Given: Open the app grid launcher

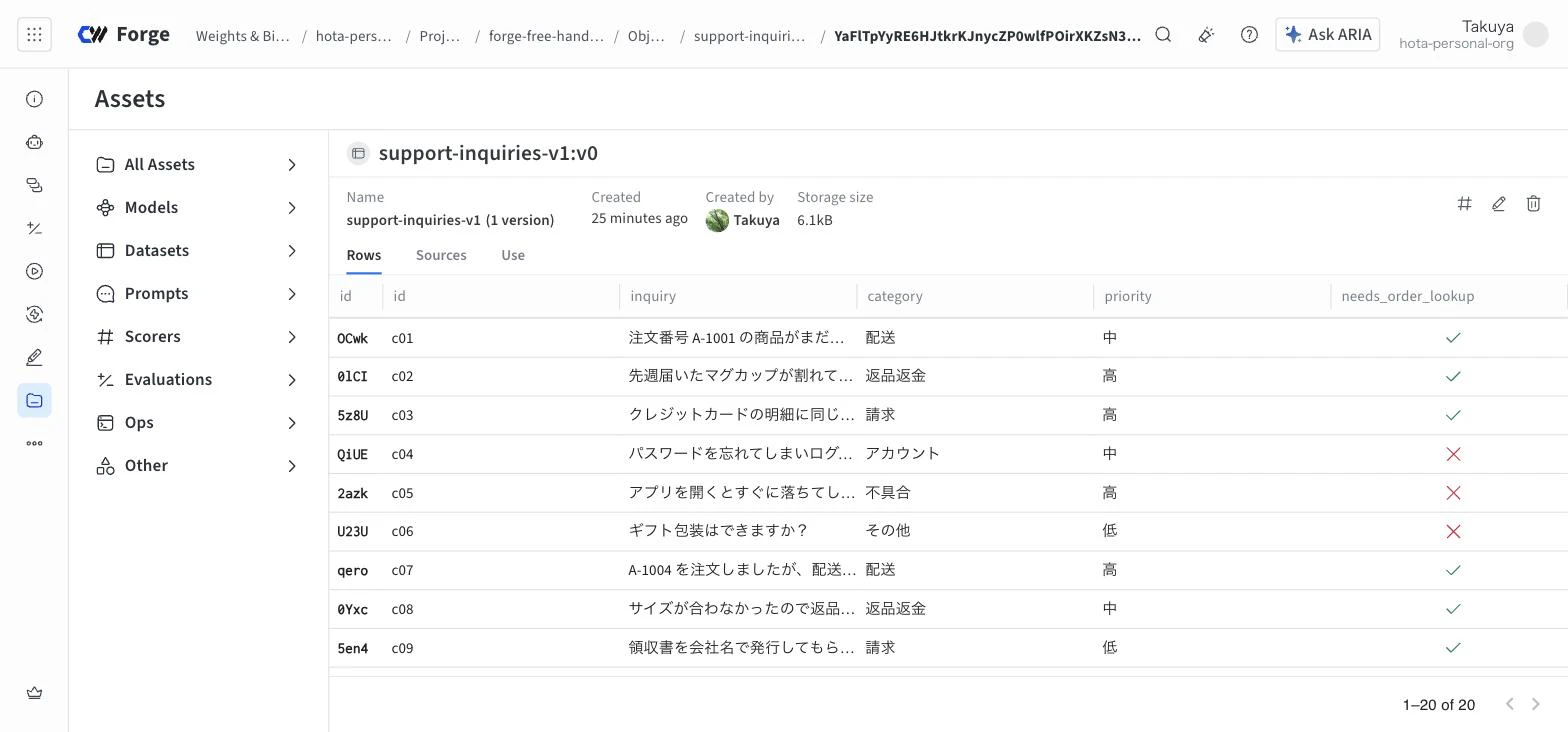Looking at the screenshot, I should 34,34.
